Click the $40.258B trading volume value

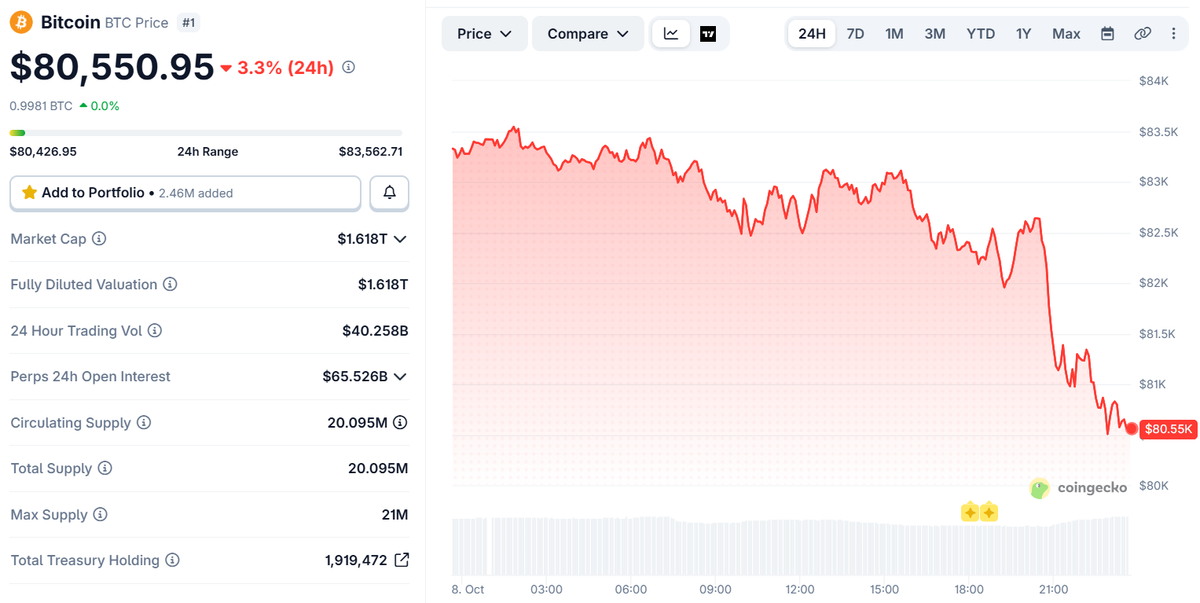pyautogui.click(x=375, y=331)
